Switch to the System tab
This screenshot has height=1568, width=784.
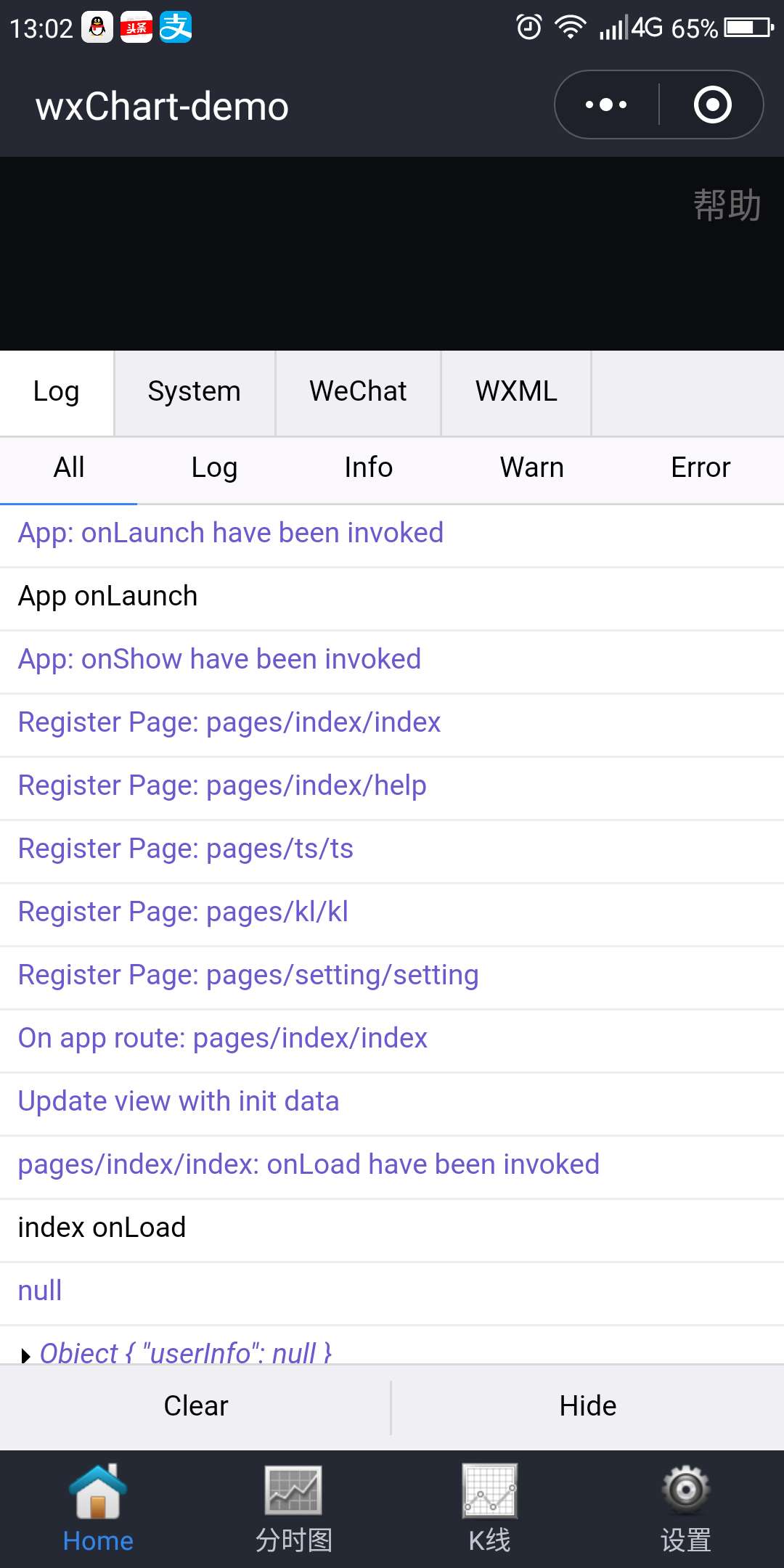coord(194,392)
